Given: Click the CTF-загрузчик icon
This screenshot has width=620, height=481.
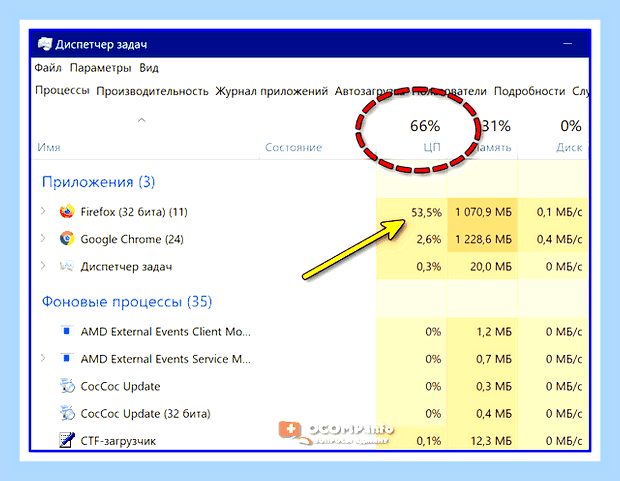Looking at the screenshot, I should pos(67,440).
